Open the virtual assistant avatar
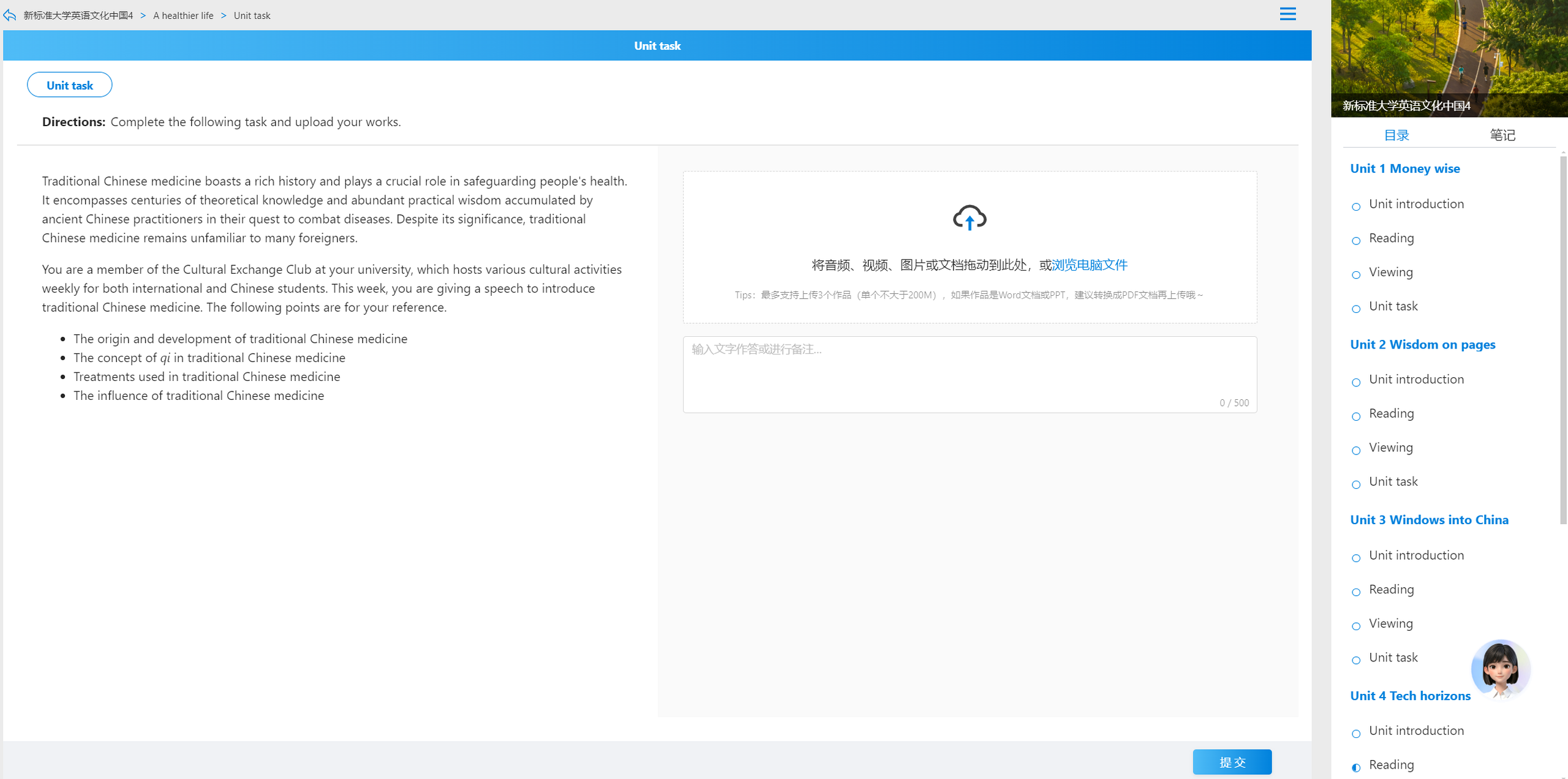 point(1500,669)
